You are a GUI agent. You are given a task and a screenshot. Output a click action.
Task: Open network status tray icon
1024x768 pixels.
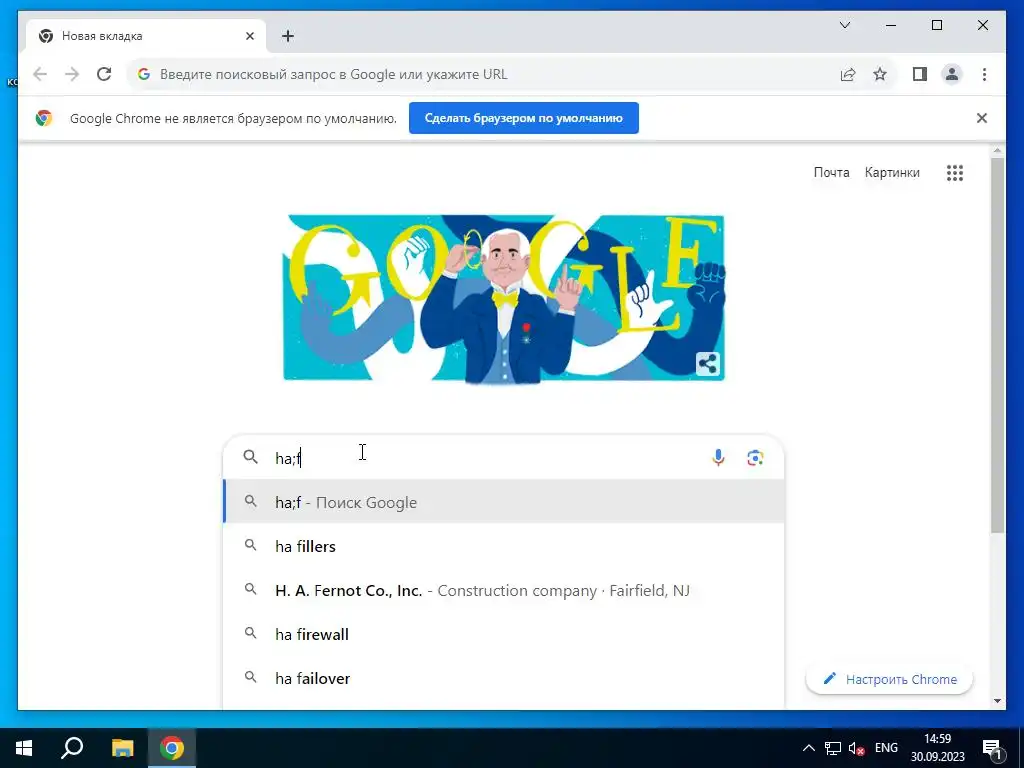coord(833,748)
